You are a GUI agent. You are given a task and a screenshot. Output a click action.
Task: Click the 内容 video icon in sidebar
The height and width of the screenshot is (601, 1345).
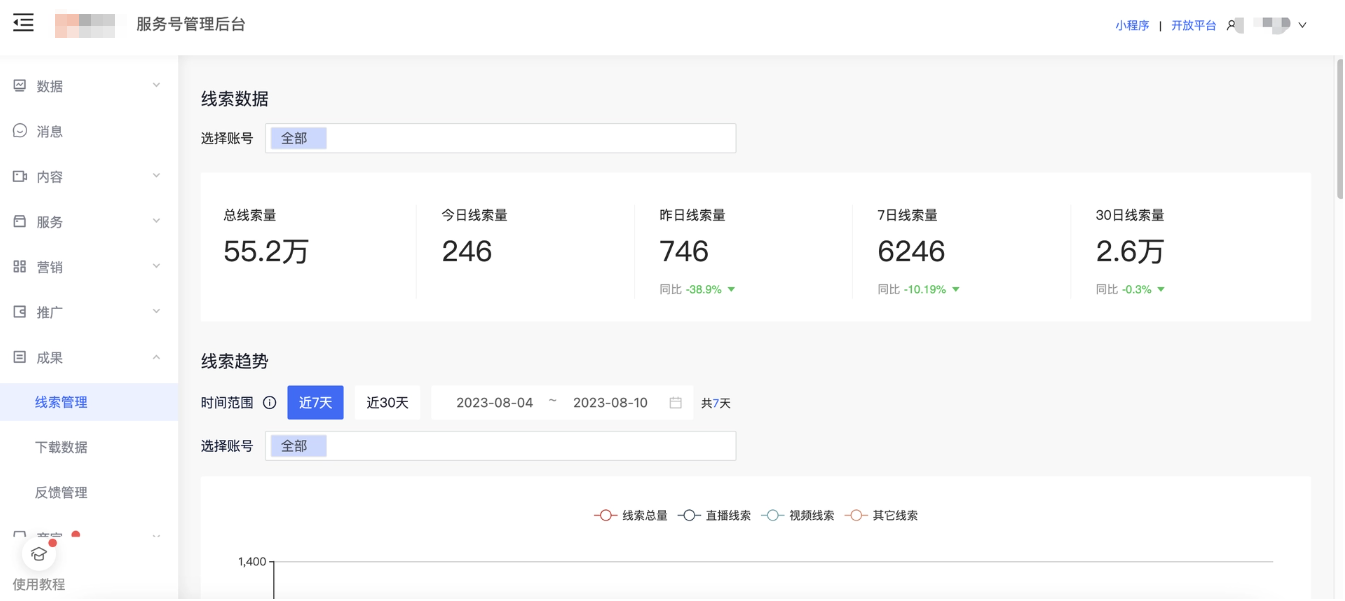[x=22, y=176]
